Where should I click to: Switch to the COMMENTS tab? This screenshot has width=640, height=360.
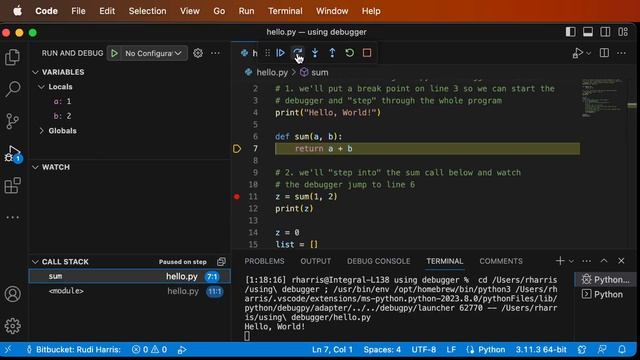tap(501, 261)
